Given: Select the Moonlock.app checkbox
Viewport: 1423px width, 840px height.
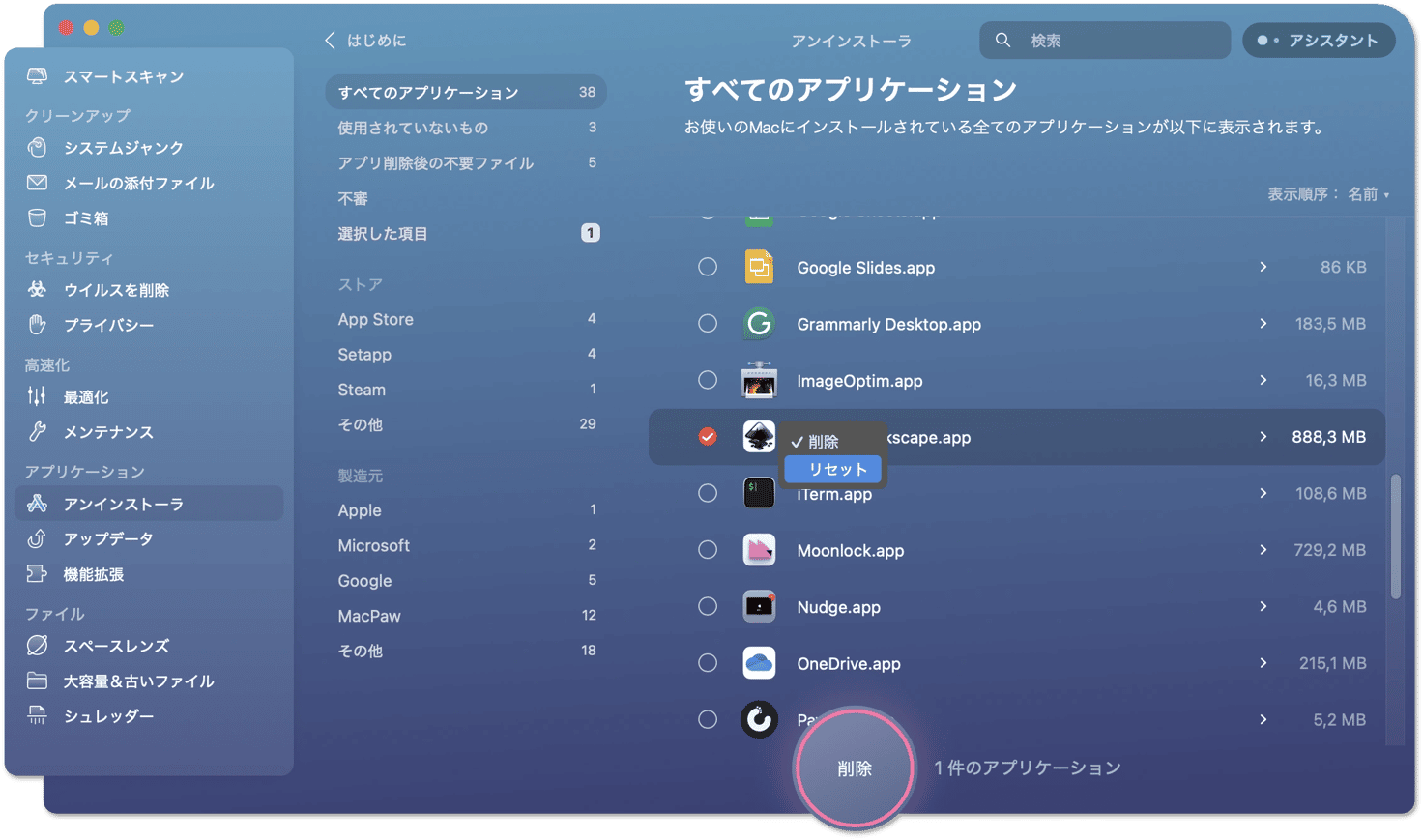Looking at the screenshot, I should tap(708, 550).
